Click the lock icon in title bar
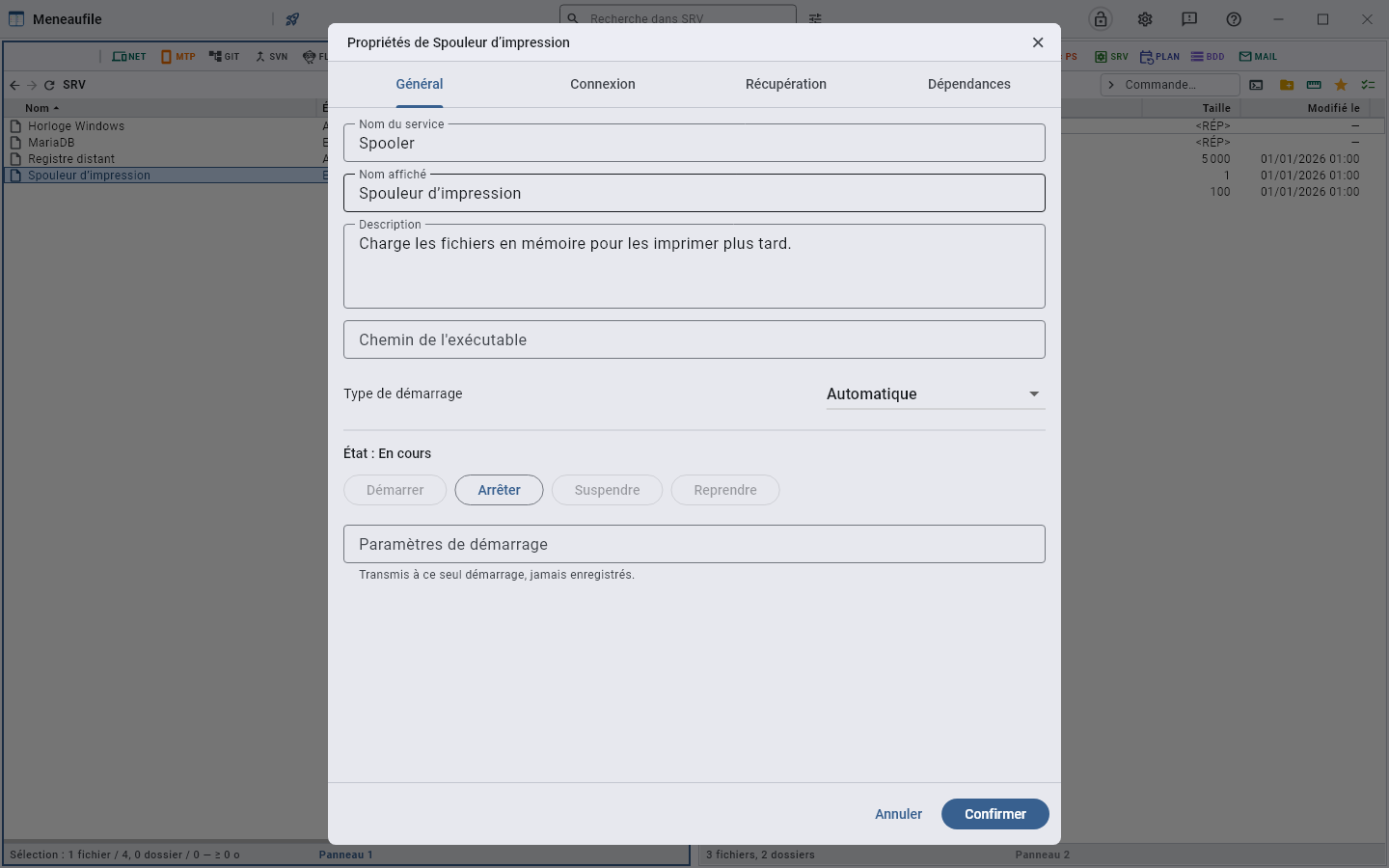1389x868 pixels. pos(1101,19)
